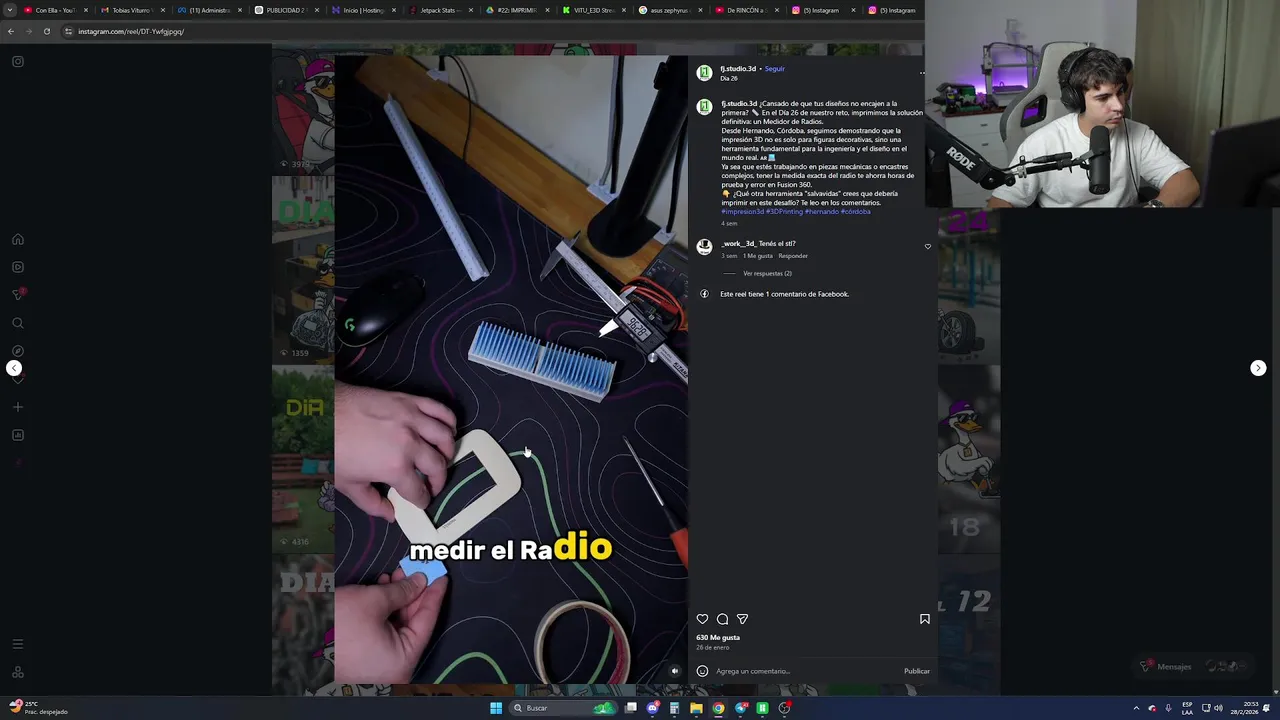Screen dimensions: 1280x720
Task: Open the _work__3d_ commenter profile name
Action: click(738, 244)
